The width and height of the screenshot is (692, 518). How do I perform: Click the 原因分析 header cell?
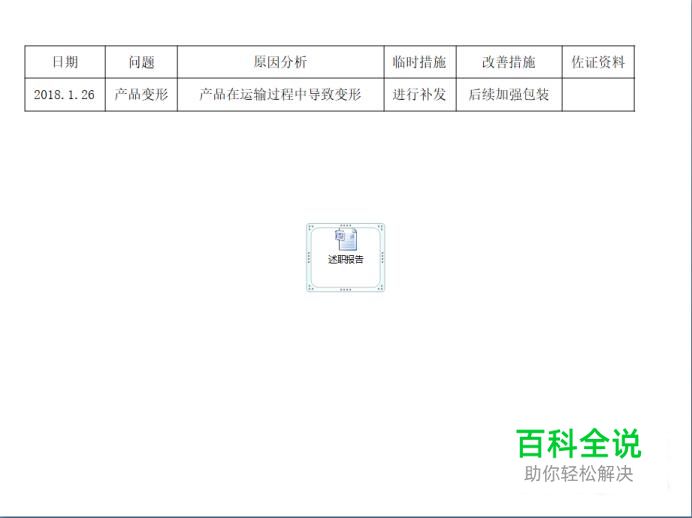(280, 62)
